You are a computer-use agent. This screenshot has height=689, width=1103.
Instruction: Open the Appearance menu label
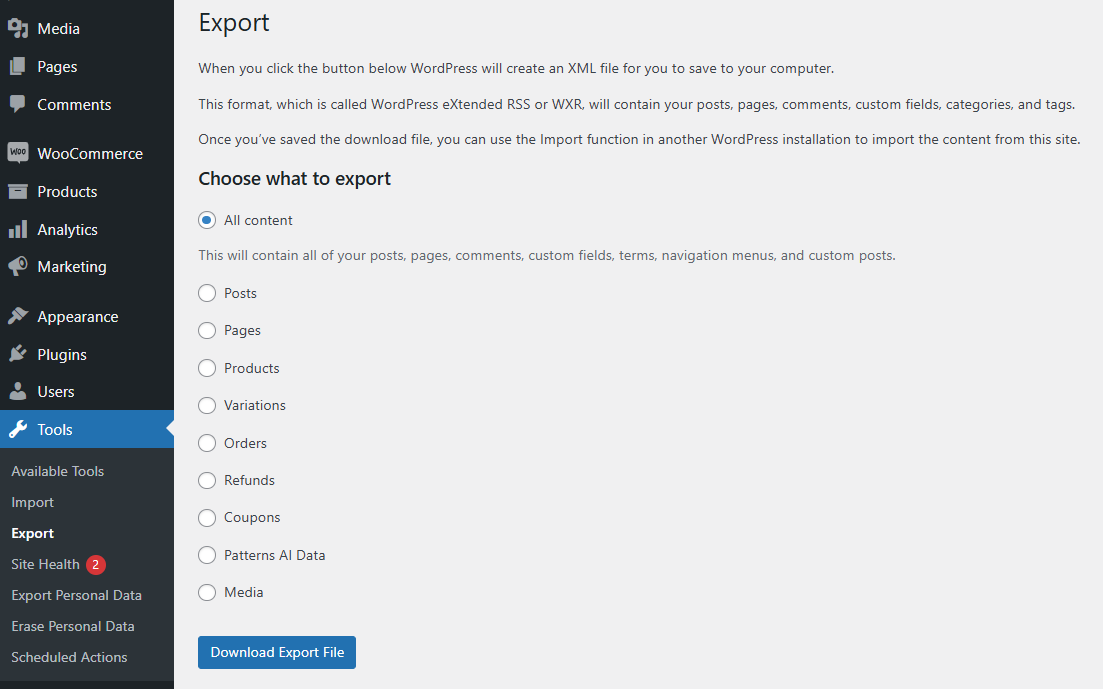pos(77,317)
